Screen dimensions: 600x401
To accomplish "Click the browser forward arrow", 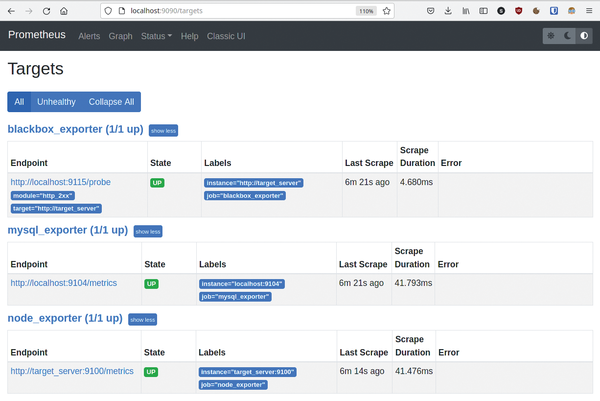I will click(29, 11).
